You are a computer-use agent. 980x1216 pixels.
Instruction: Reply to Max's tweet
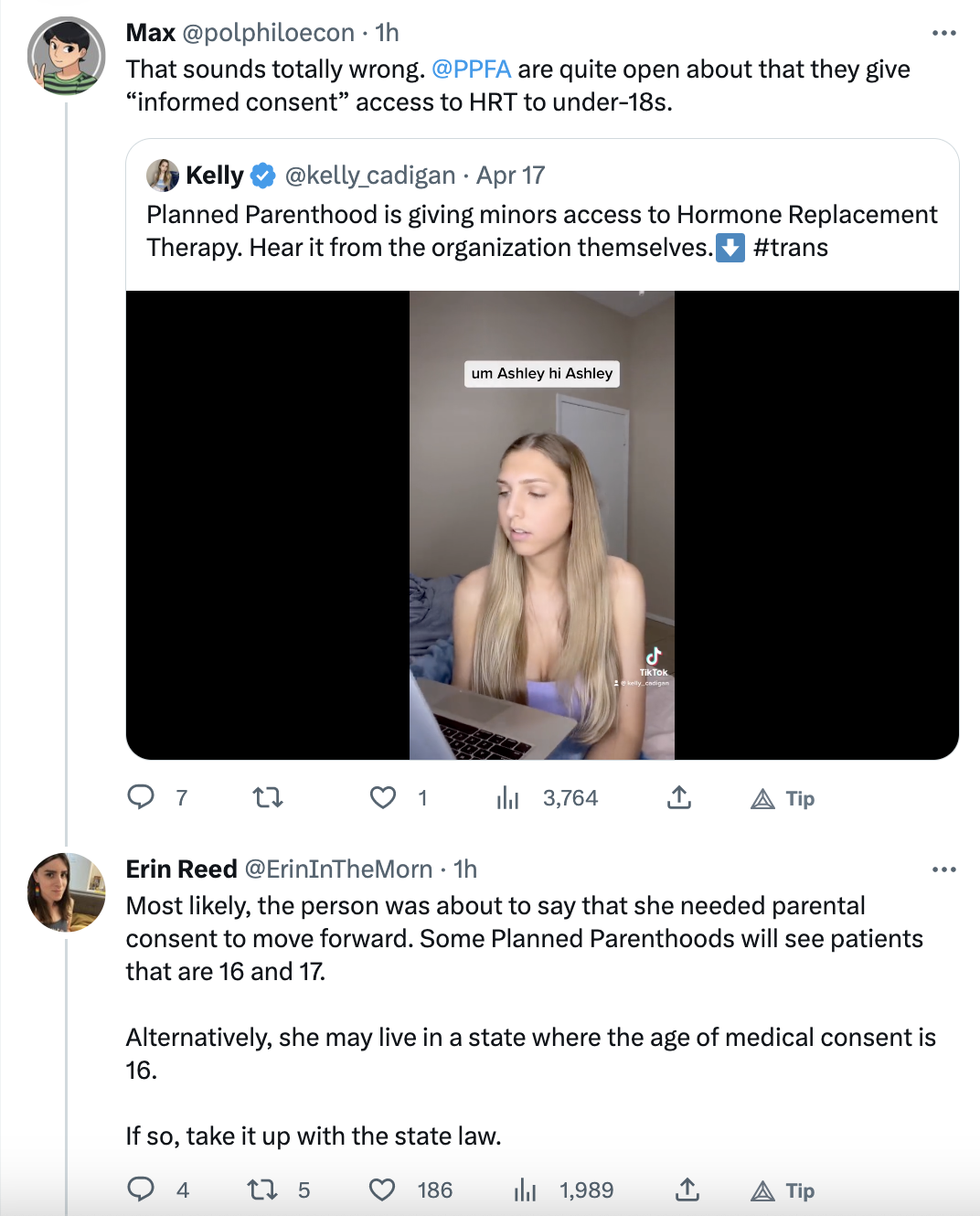141,797
